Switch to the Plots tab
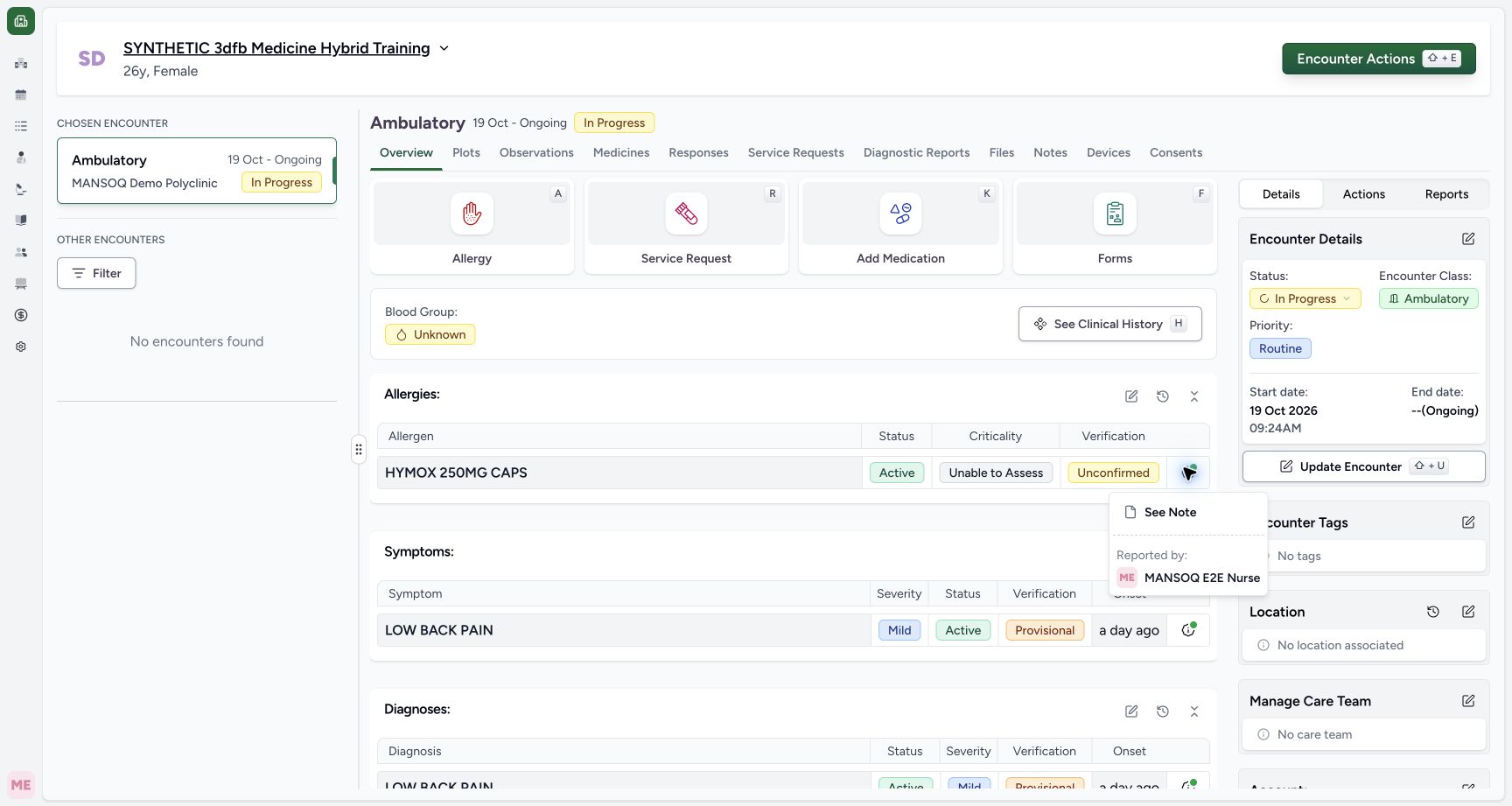The width and height of the screenshot is (1512, 806). pyautogui.click(x=466, y=152)
